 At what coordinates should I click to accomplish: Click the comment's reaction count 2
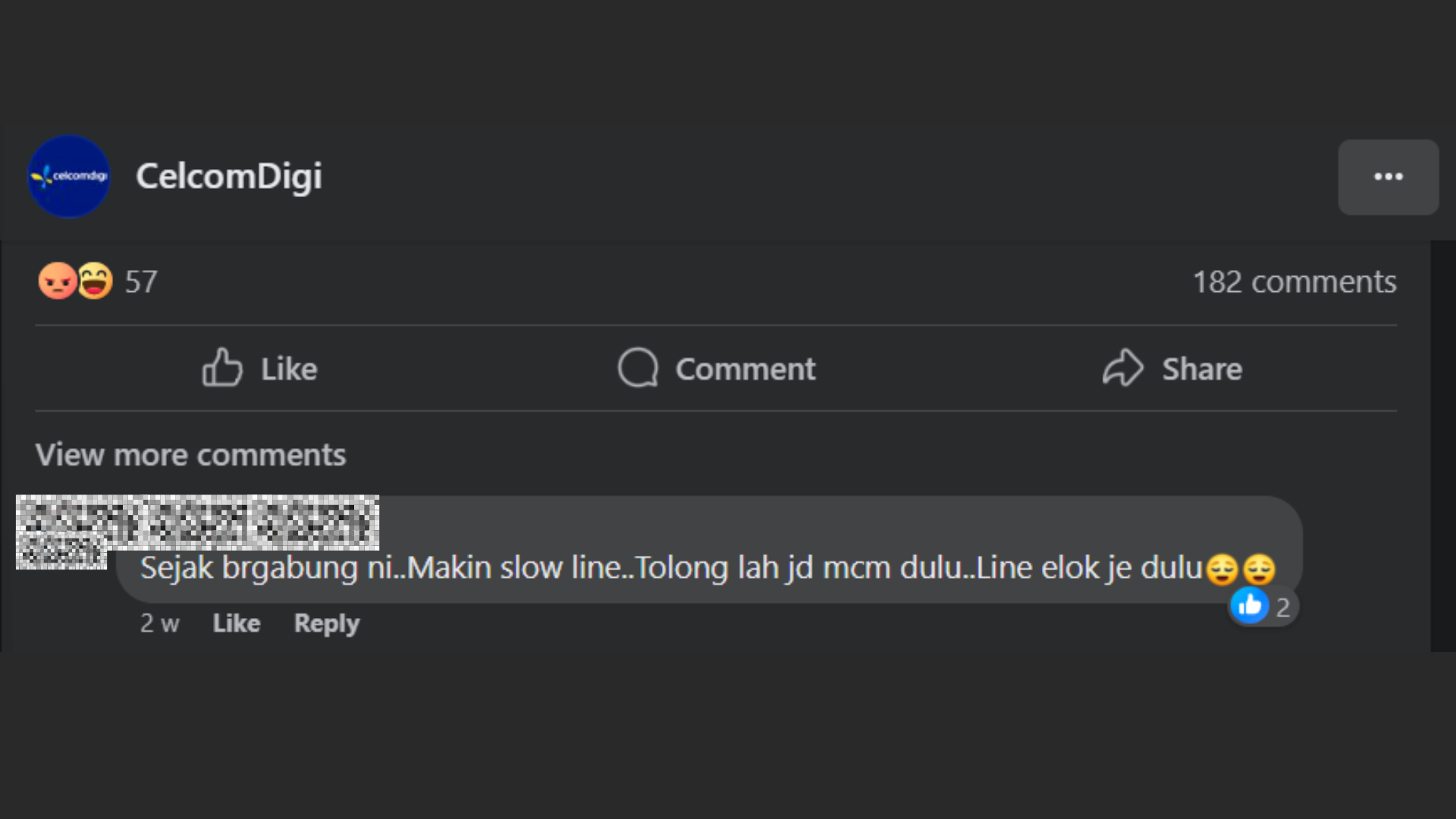tap(1282, 607)
